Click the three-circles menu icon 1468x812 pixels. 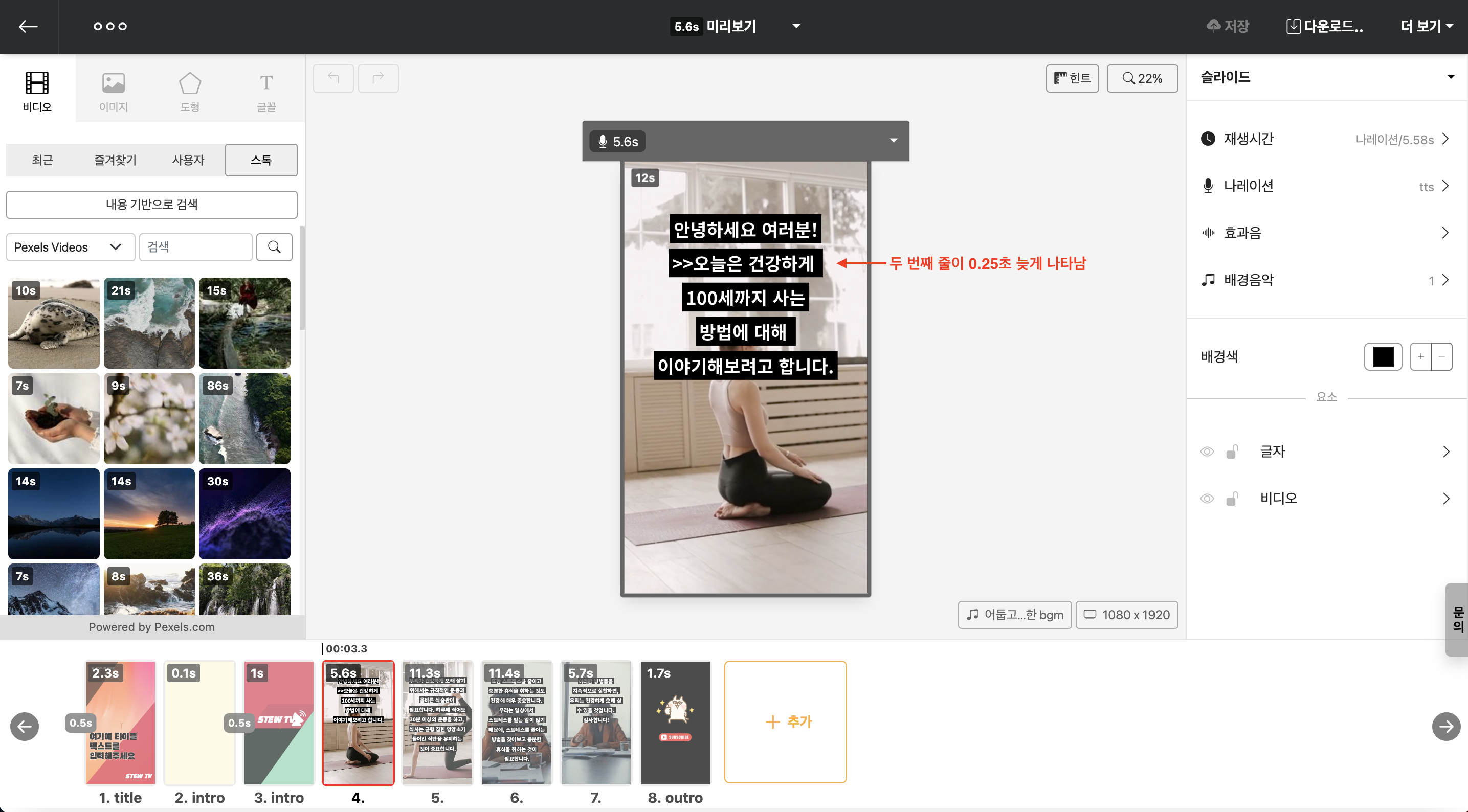tap(110, 26)
